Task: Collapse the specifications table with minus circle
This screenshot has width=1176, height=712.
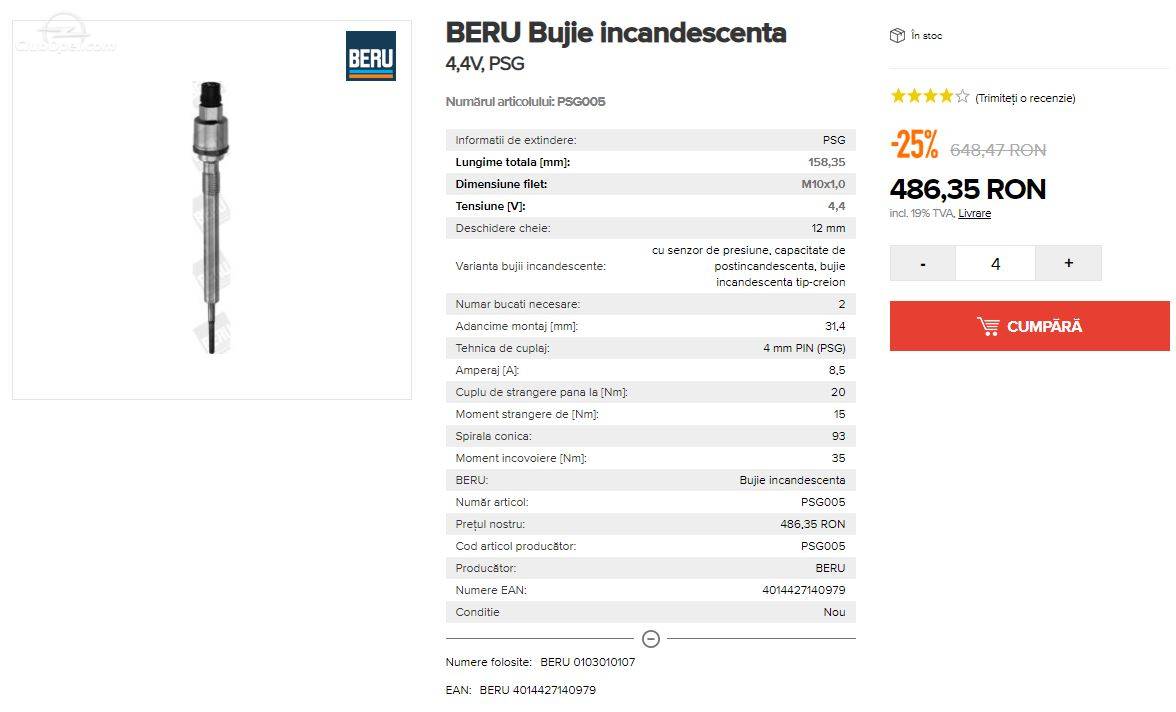Action: pyautogui.click(x=651, y=638)
